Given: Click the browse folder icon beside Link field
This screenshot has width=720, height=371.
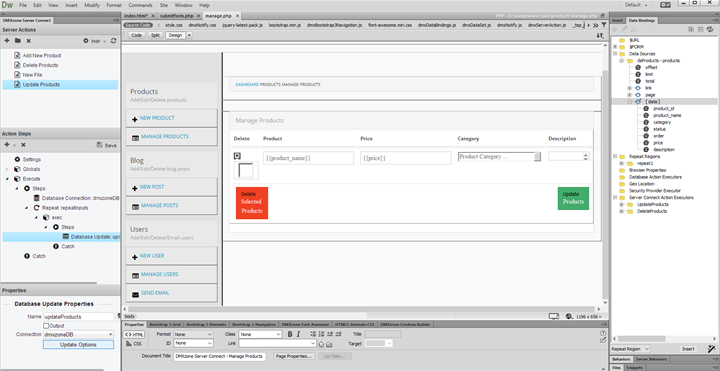Looking at the screenshot, I should click(x=329, y=344).
